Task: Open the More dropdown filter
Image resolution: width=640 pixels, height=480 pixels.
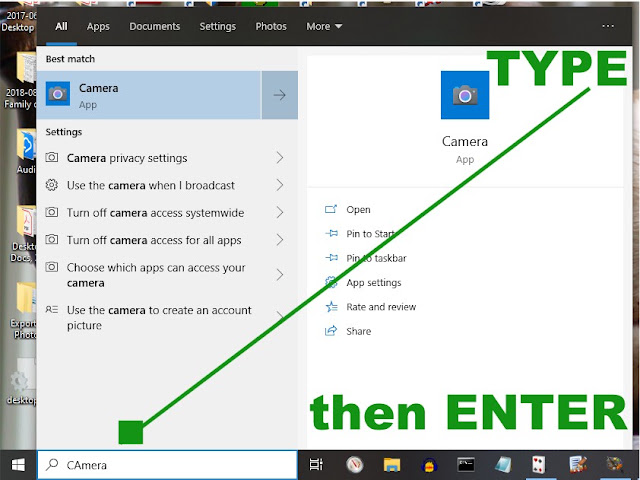Action: pyautogui.click(x=324, y=27)
